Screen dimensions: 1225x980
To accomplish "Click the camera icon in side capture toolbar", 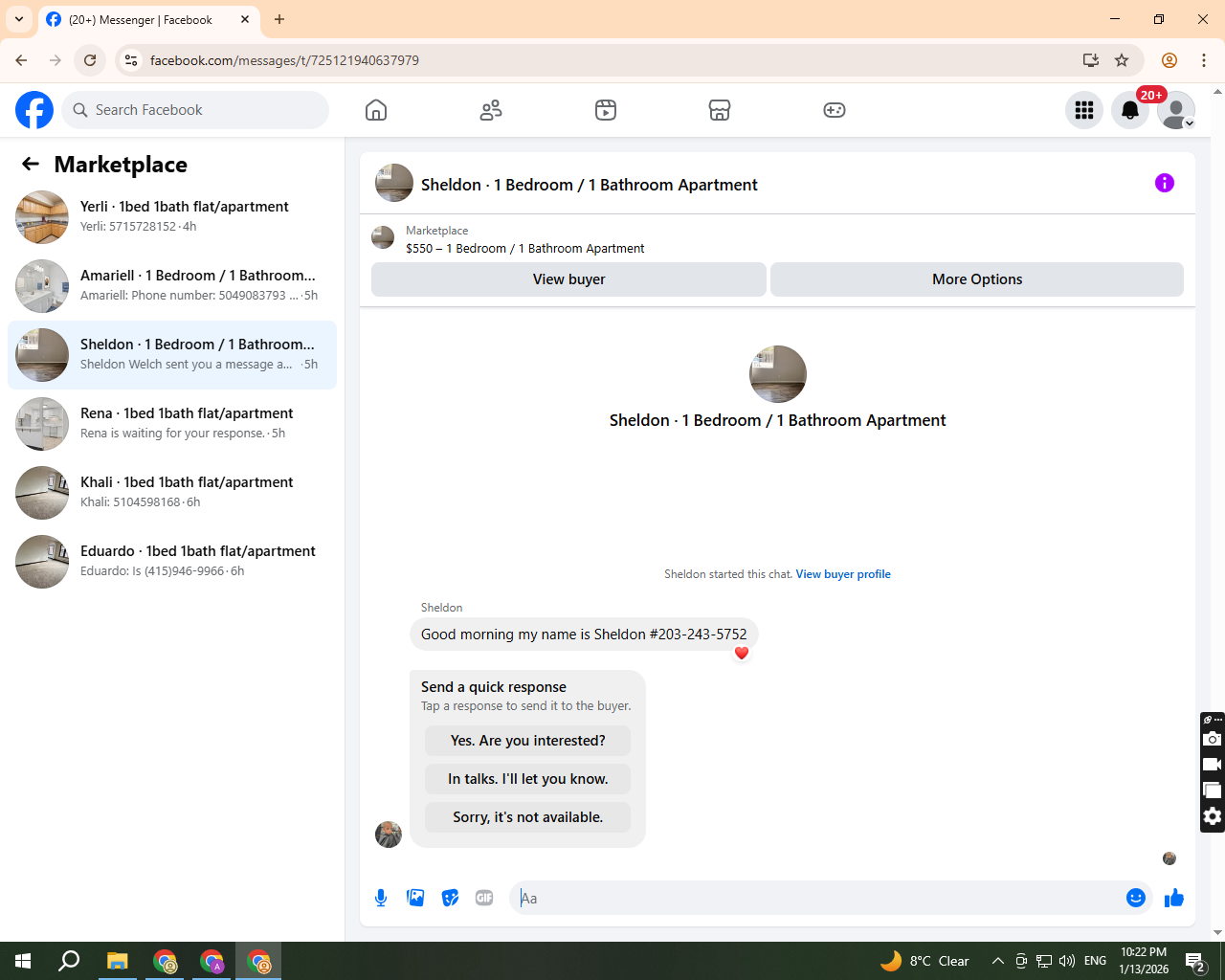I will click(x=1213, y=739).
